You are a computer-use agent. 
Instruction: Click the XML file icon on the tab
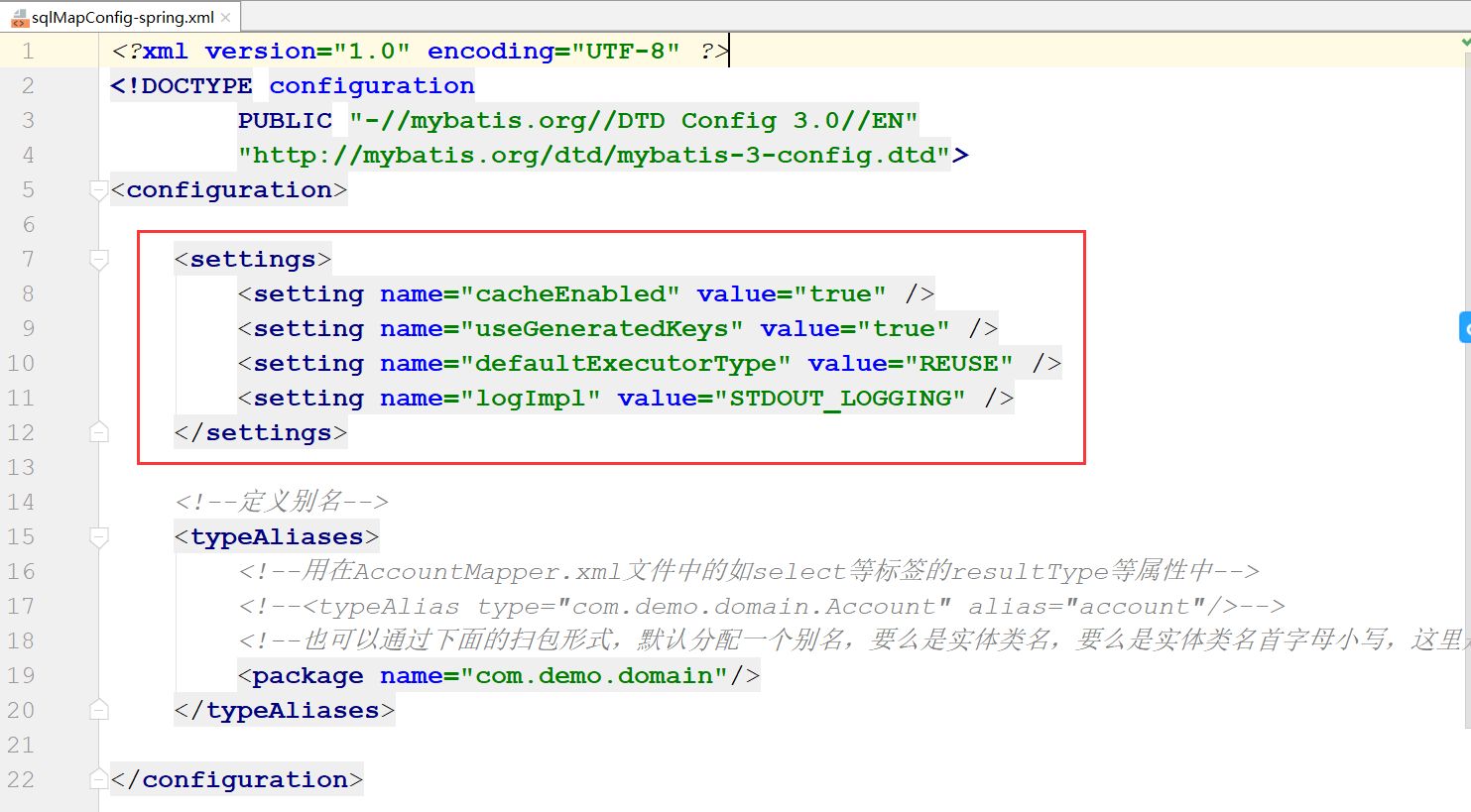[19, 18]
